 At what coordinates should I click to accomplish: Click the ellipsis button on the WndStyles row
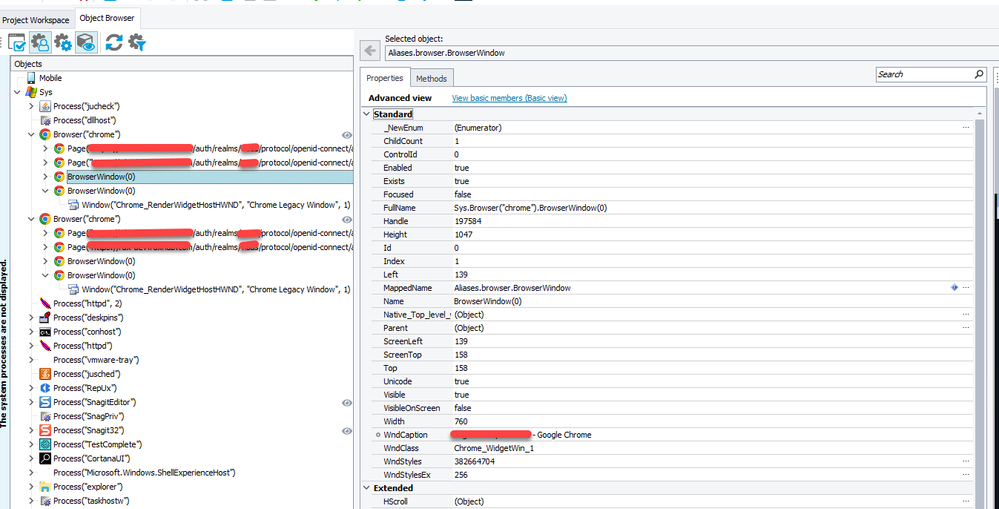(x=966, y=461)
